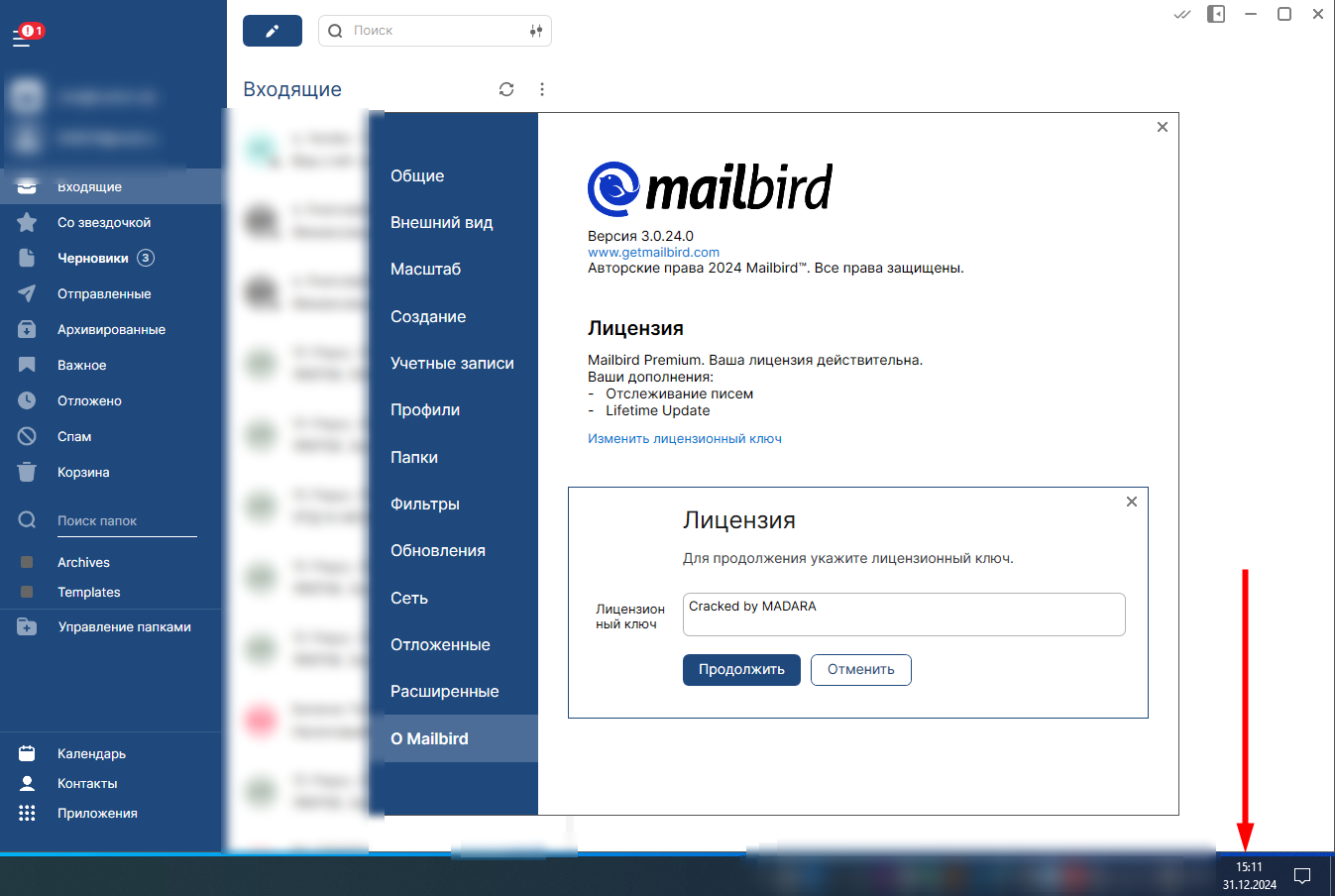Click Изменить лицензионный ключ link
Viewport: 1335px width, 896px height.
coord(685,438)
